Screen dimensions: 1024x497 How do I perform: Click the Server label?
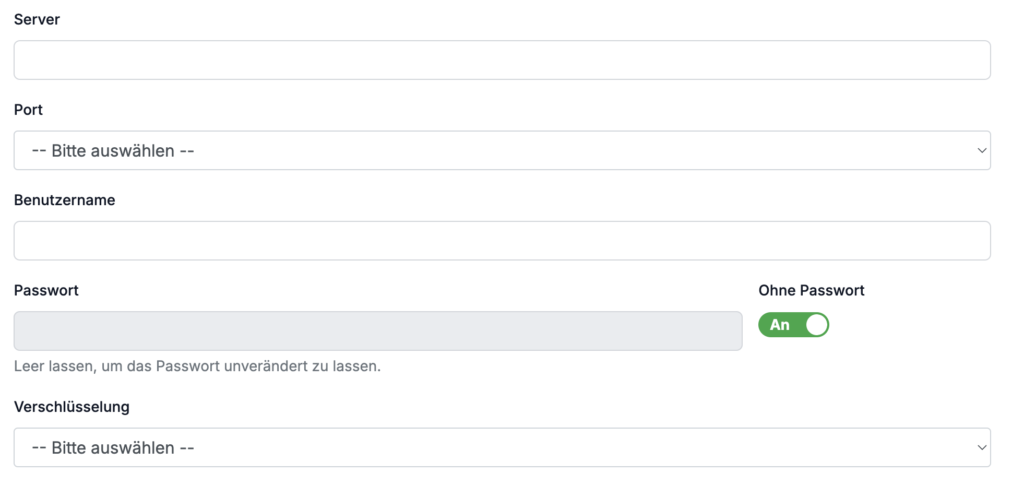click(37, 20)
